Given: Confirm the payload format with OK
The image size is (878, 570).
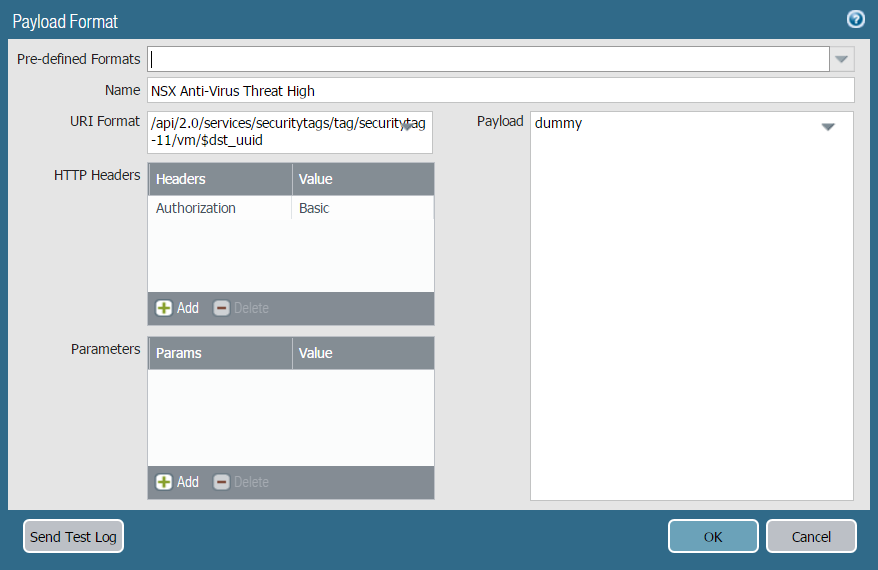Looking at the screenshot, I should (713, 536).
